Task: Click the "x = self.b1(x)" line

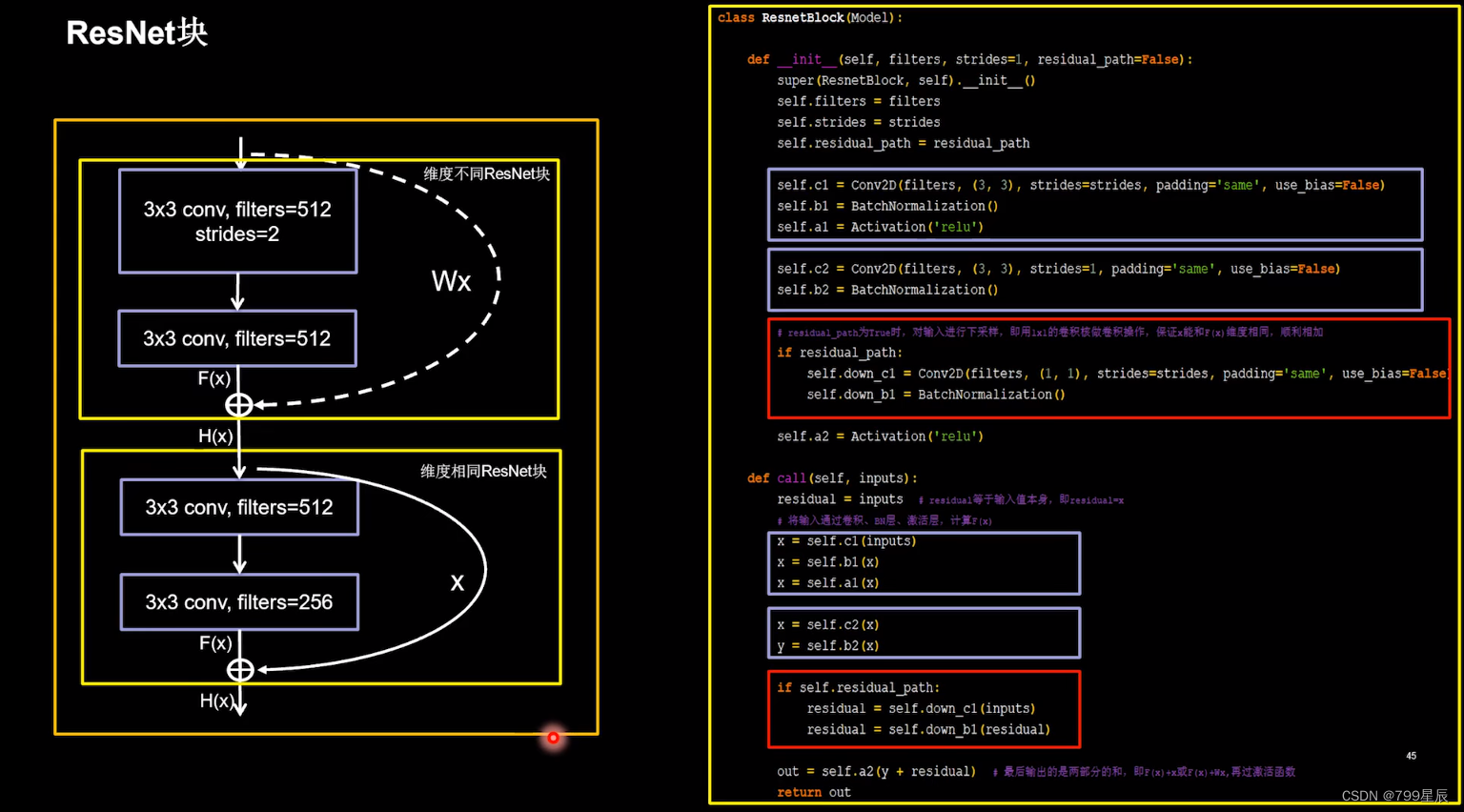Action: click(x=827, y=562)
